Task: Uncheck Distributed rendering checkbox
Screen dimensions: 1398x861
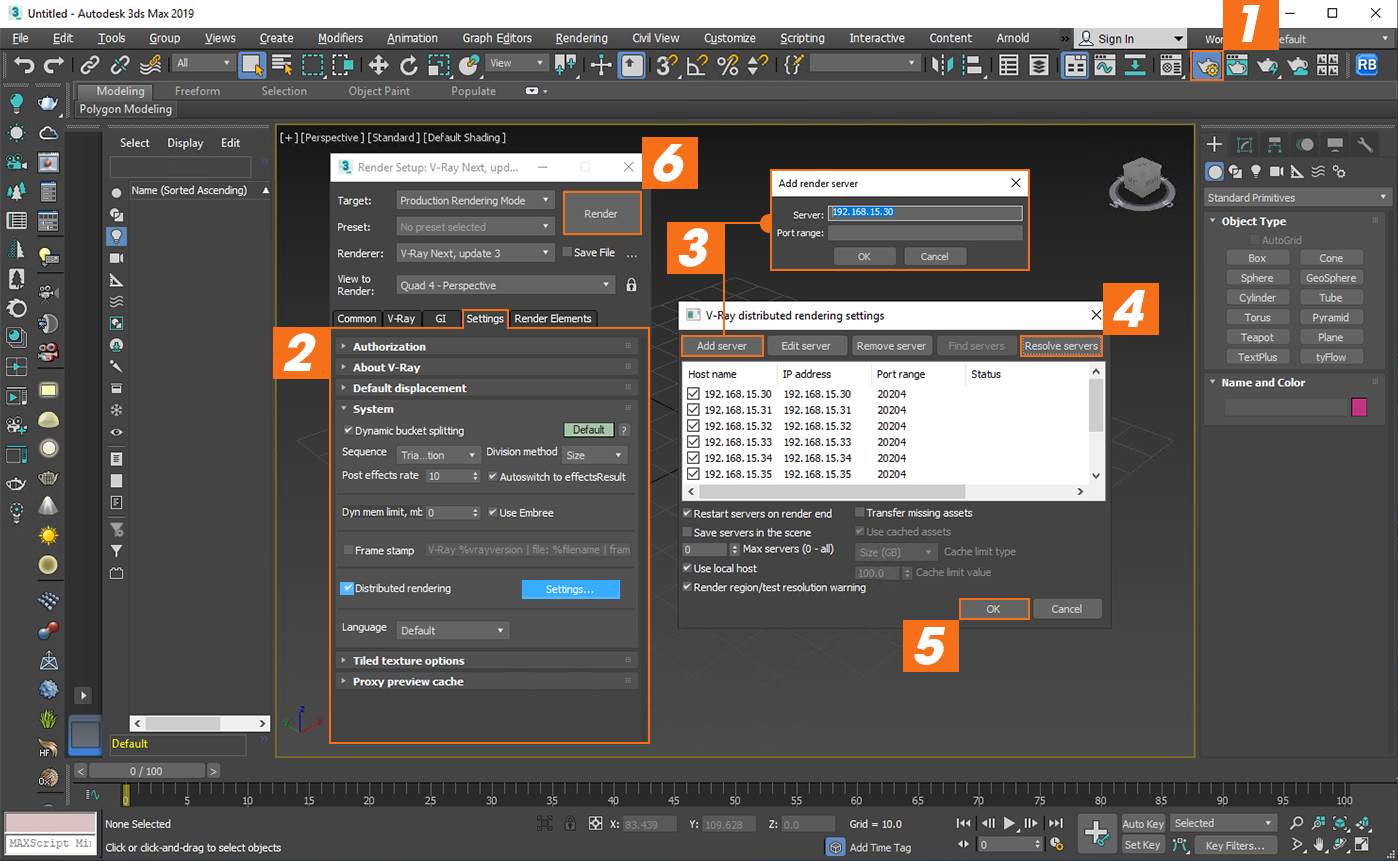Action: [x=347, y=588]
